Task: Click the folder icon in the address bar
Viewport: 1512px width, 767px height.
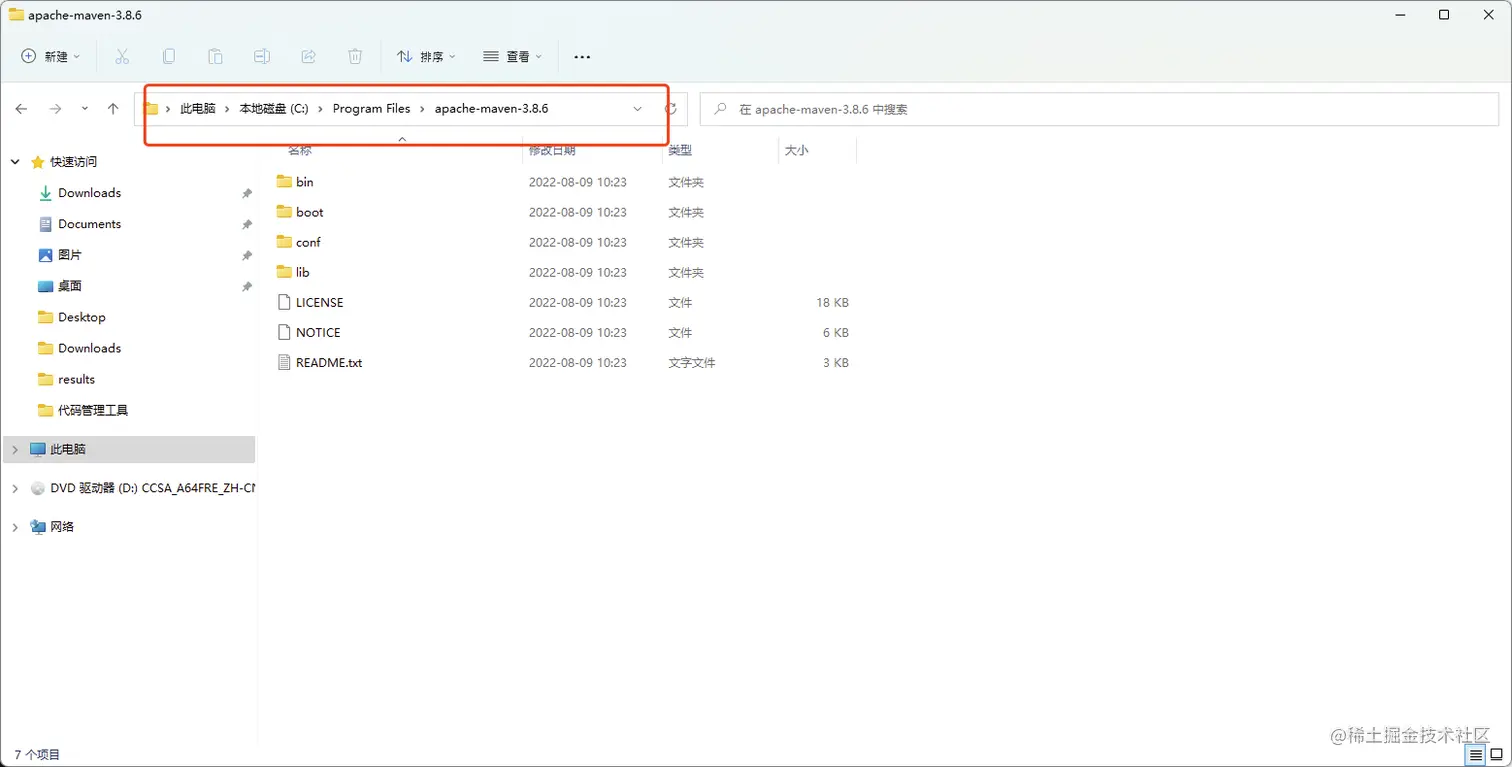Action: click(x=151, y=109)
